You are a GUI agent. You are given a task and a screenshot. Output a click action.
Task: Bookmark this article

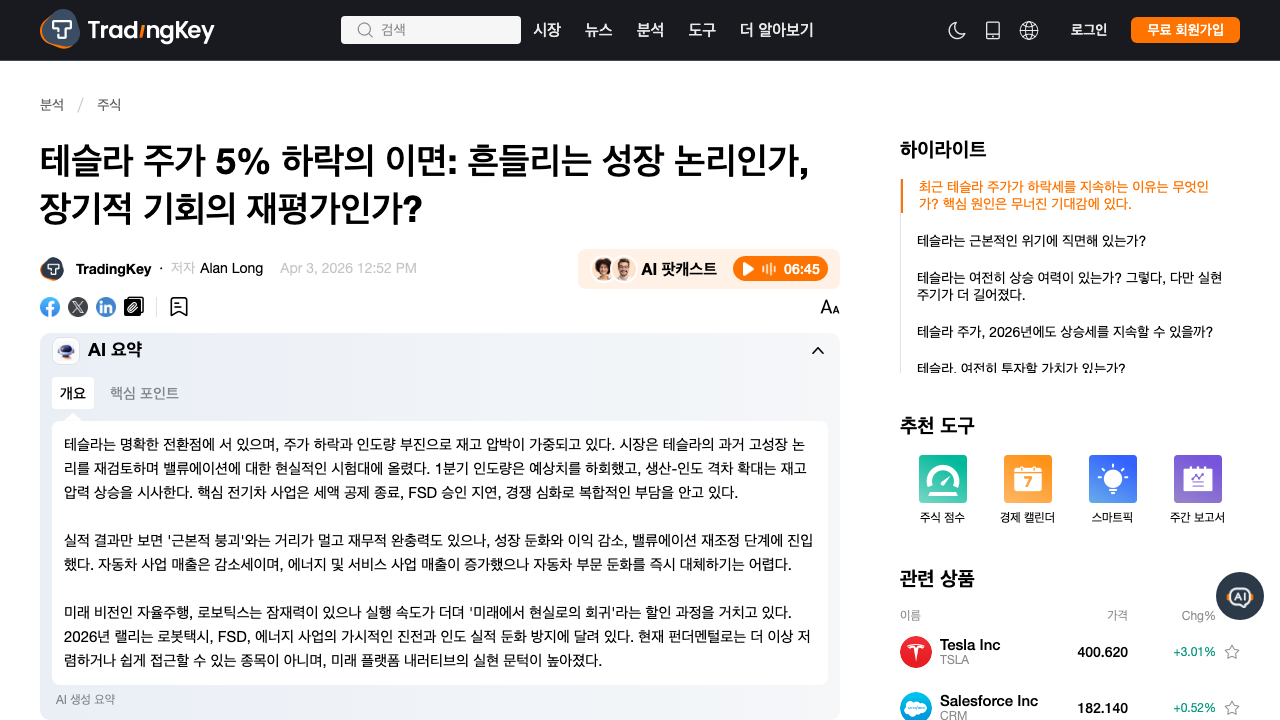pos(179,307)
